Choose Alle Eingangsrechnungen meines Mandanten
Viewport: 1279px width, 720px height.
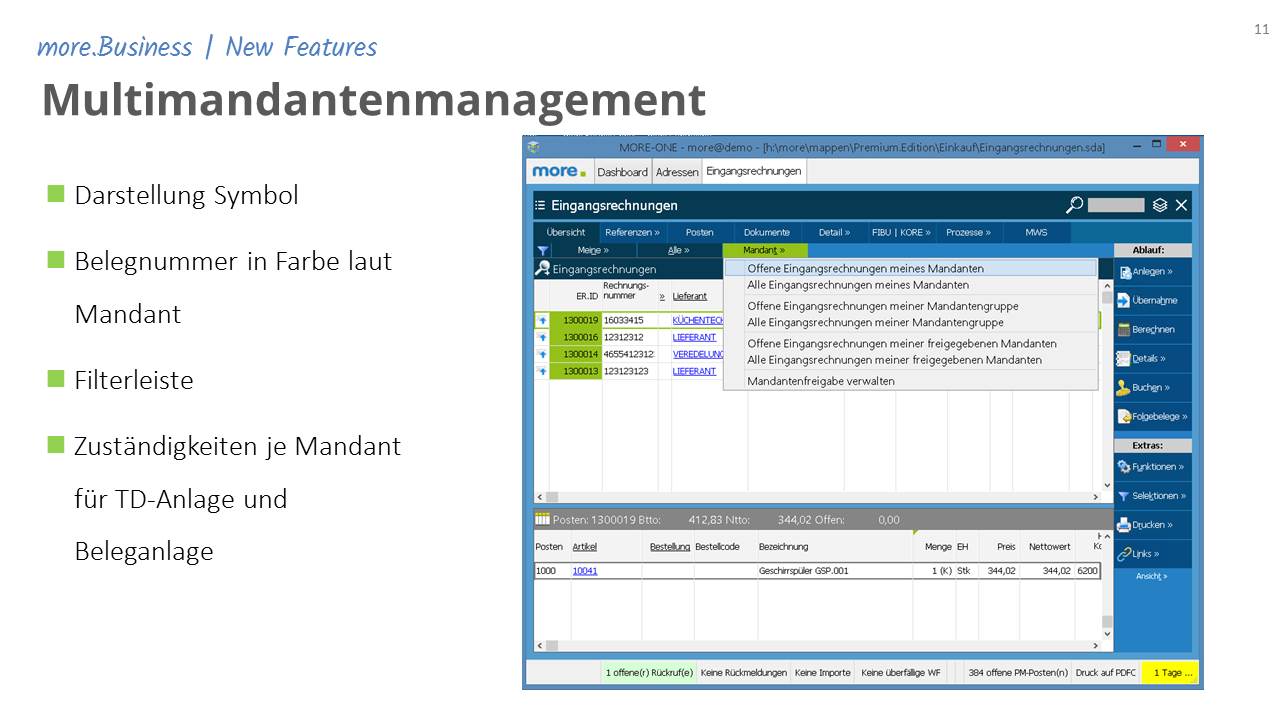pos(910,284)
